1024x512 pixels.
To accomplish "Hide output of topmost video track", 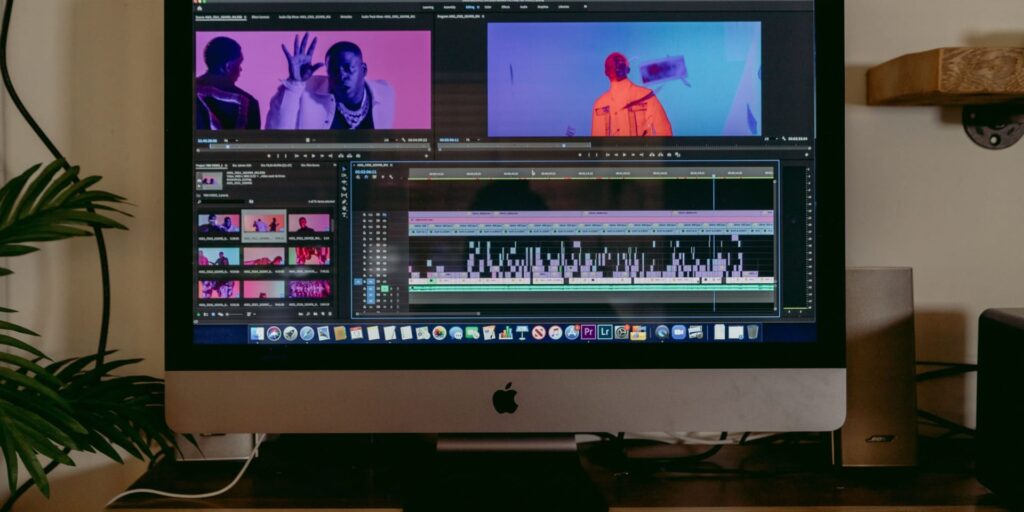I will point(384,214).
